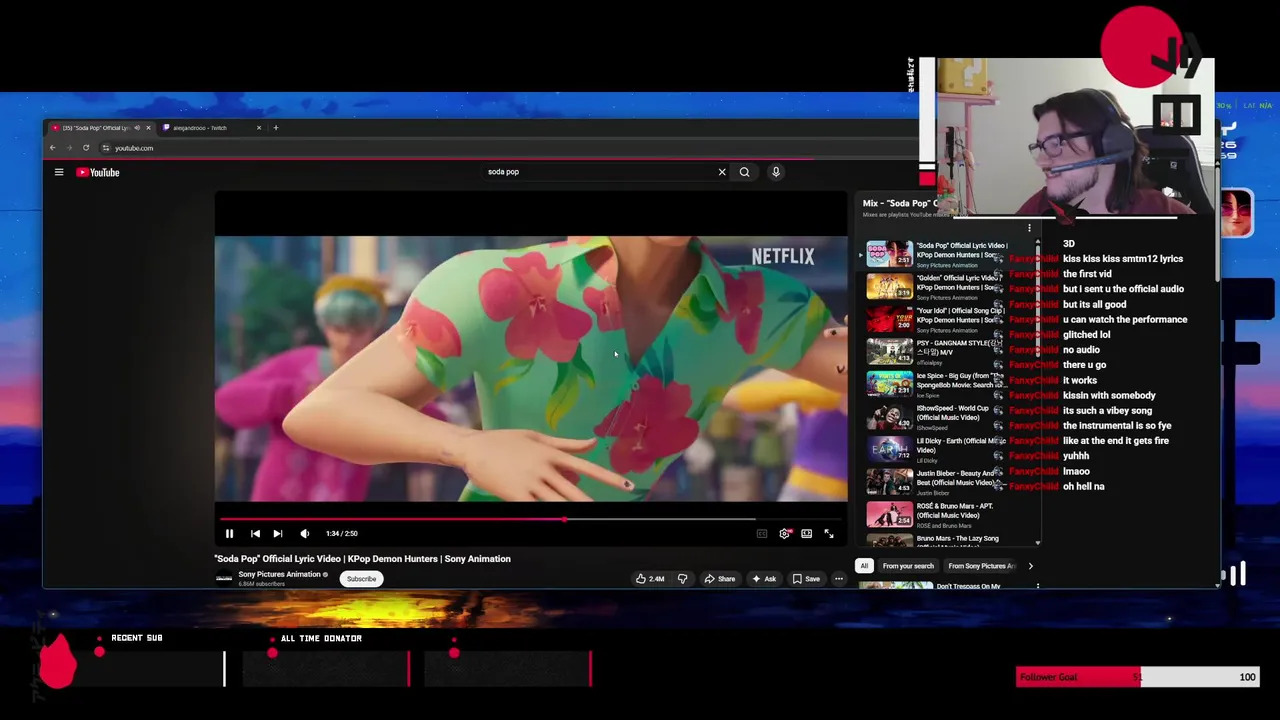Open site information icon in address bar
Screen dimensions: 1280x720
point(106,148)
